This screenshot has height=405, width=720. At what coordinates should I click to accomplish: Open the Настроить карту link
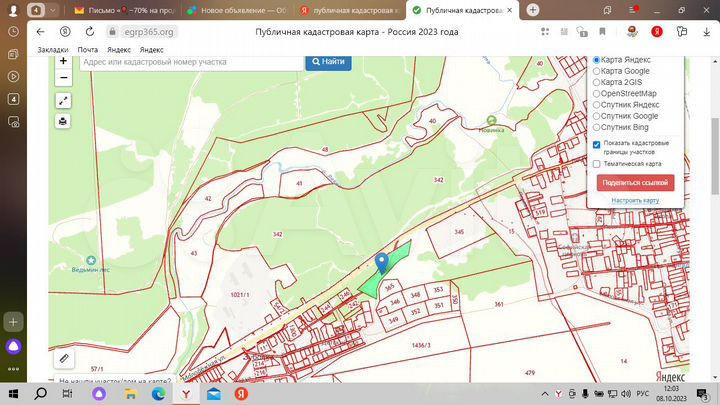click(635, 200)
